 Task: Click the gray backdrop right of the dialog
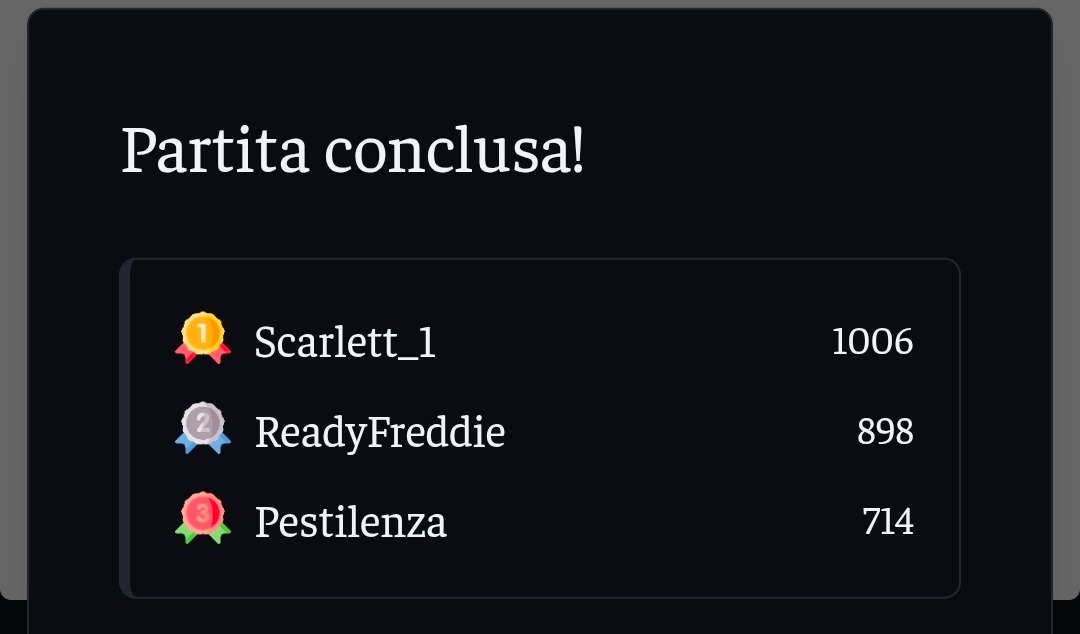point(1066,300)
